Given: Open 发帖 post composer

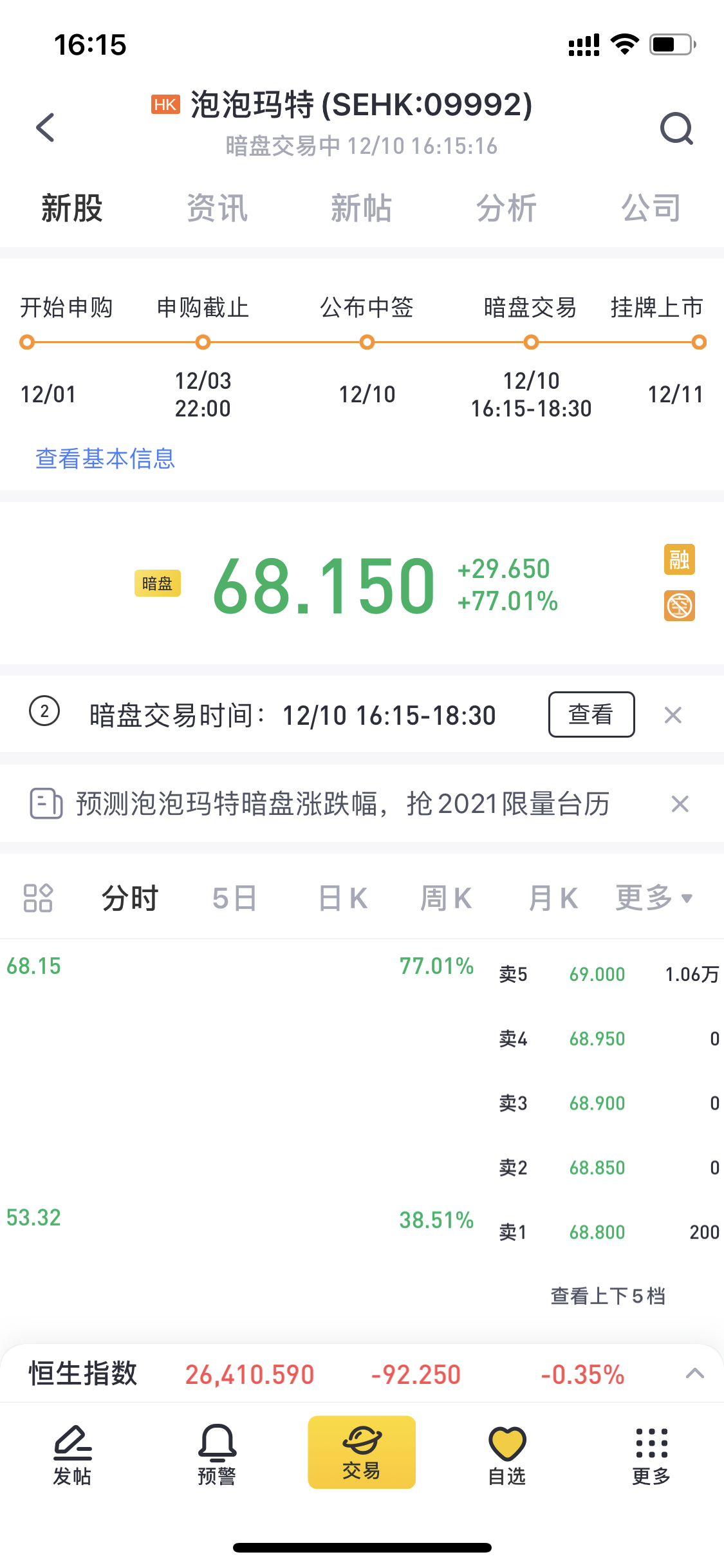Looking at the screenshot, I should click(72, 1455).
